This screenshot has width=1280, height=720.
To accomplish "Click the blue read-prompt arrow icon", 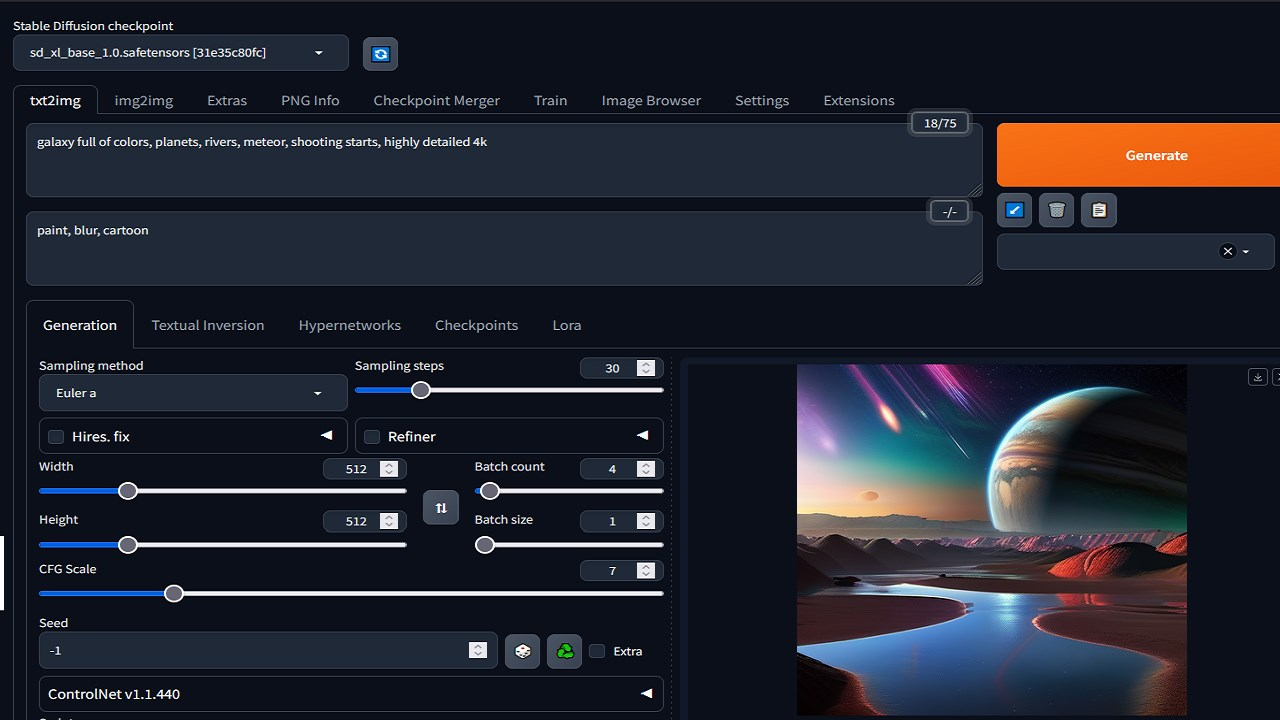I will pyautogui.click(x=1014, y=210).
